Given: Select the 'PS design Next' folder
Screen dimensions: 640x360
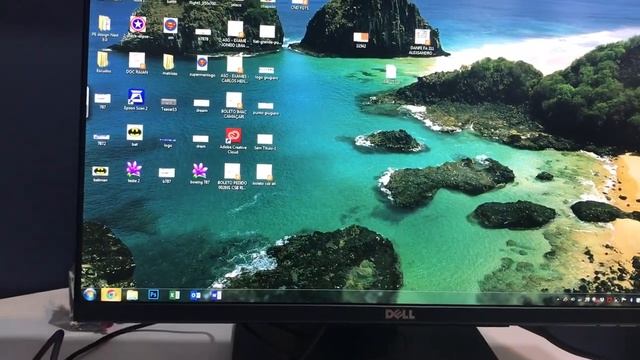Looking at the screenshot, I should tap(104, 28).
